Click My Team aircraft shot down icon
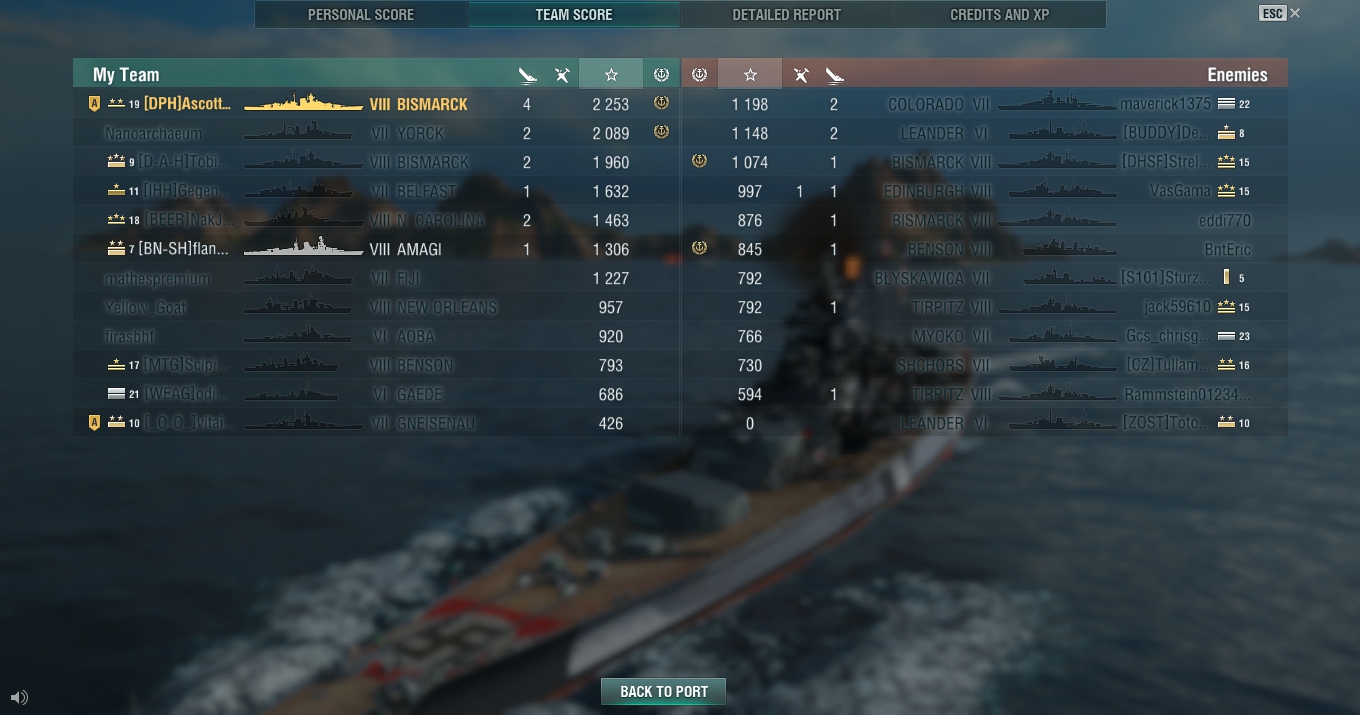1360x715 pixels. pos(562,74)
